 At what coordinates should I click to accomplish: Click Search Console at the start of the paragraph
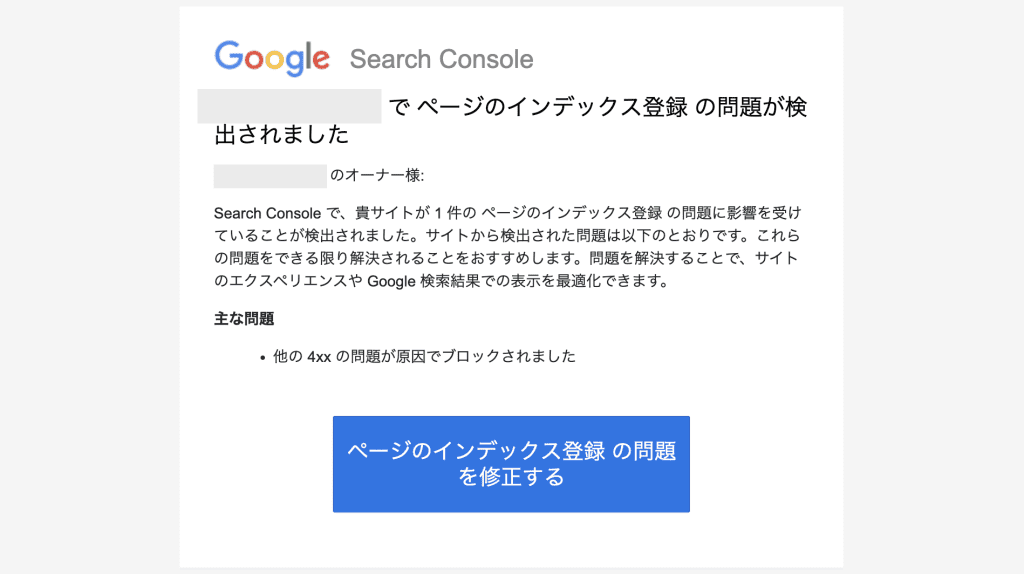pos(268,214)
